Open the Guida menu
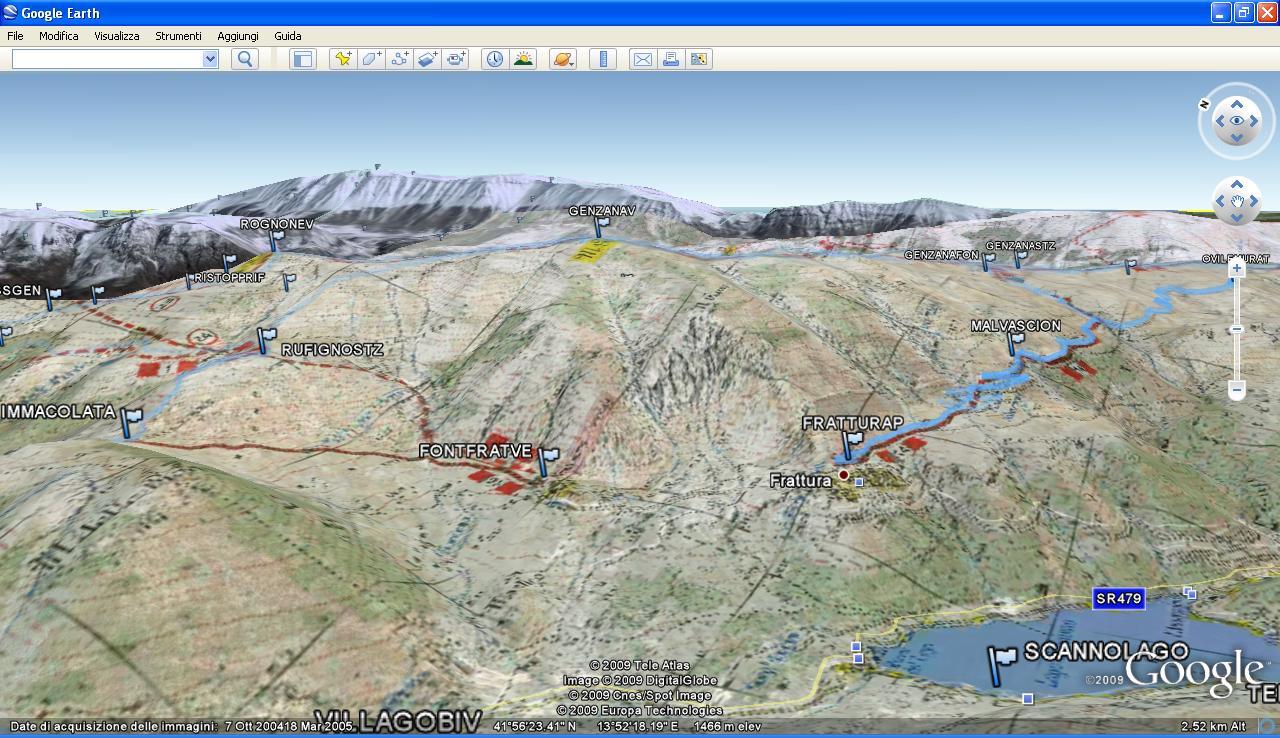Viewport: 1280px width, 738px height. click(288, 36)
